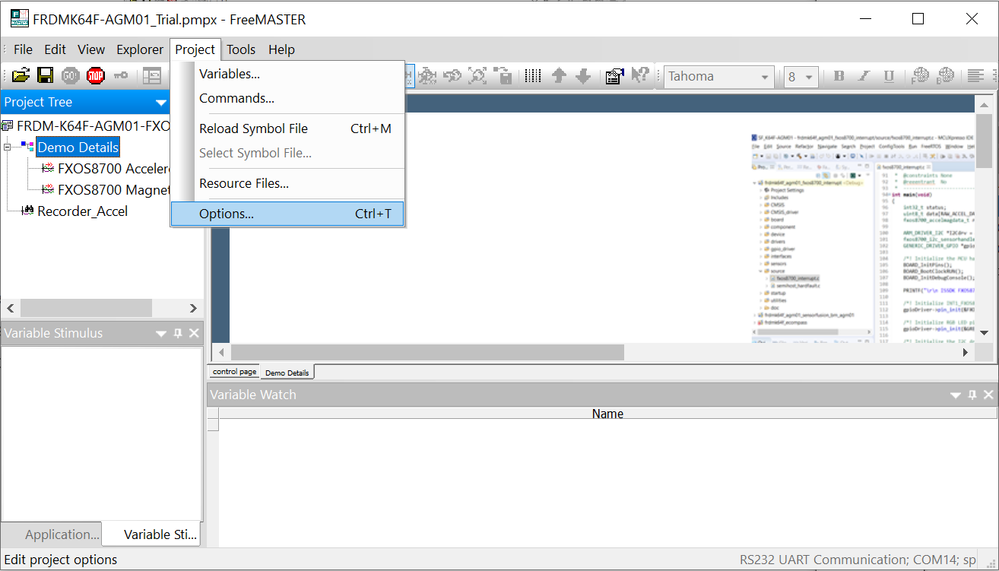Open the Help menu
Screen dimensions: 999x571
point(281,49)
